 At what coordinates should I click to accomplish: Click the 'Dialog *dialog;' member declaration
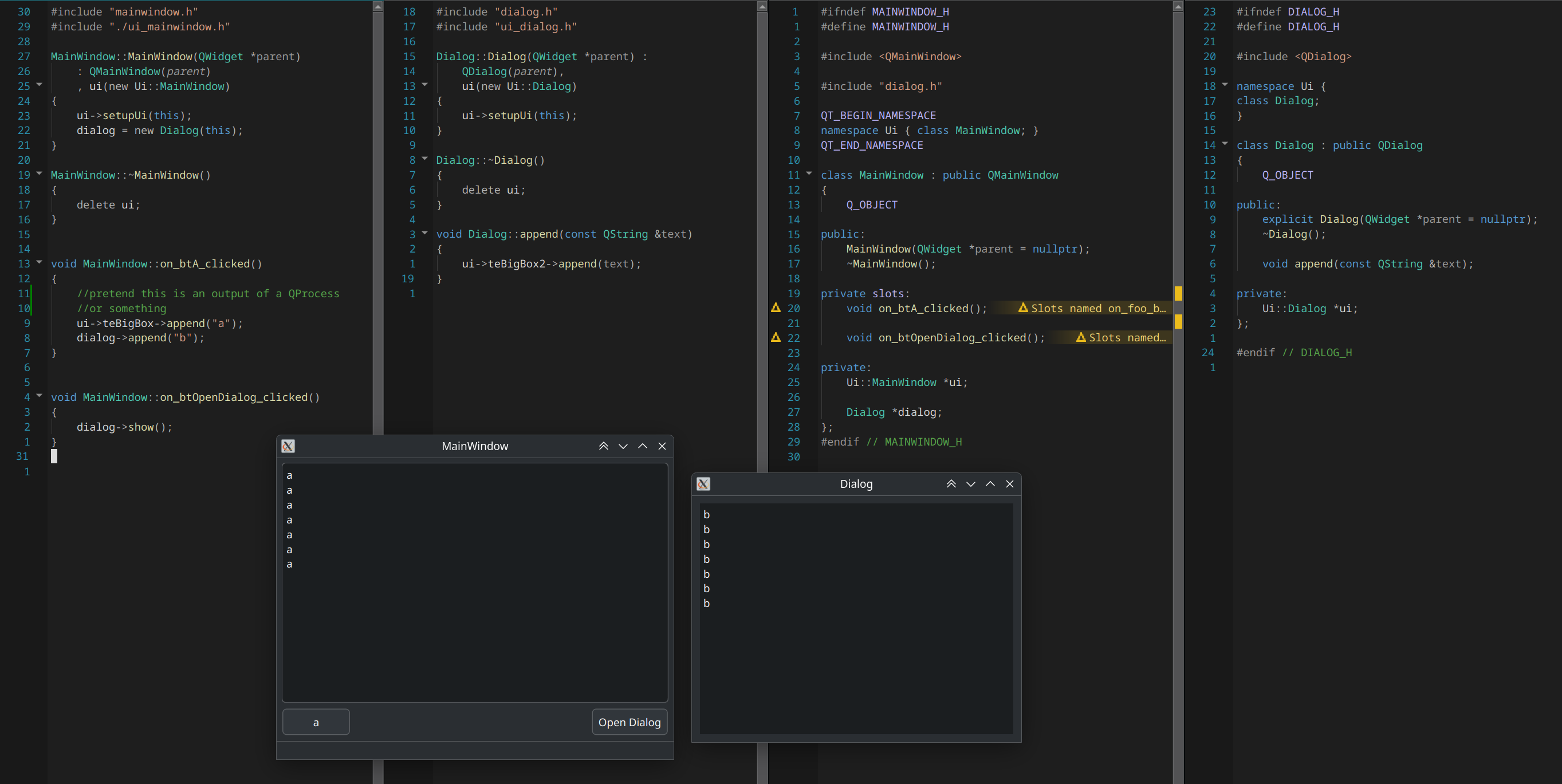click(894, 412)
